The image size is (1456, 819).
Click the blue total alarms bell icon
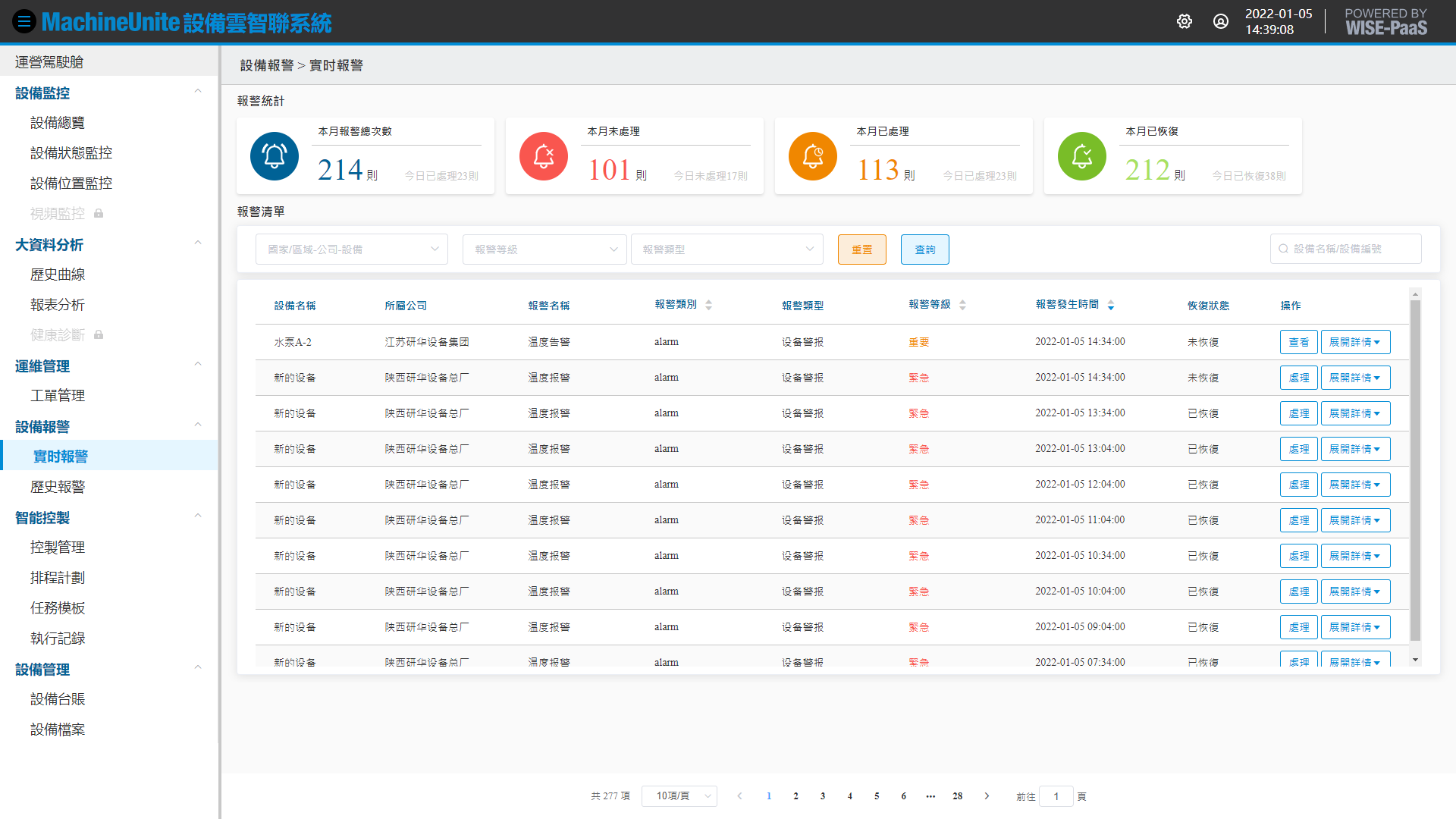(275, 156)
